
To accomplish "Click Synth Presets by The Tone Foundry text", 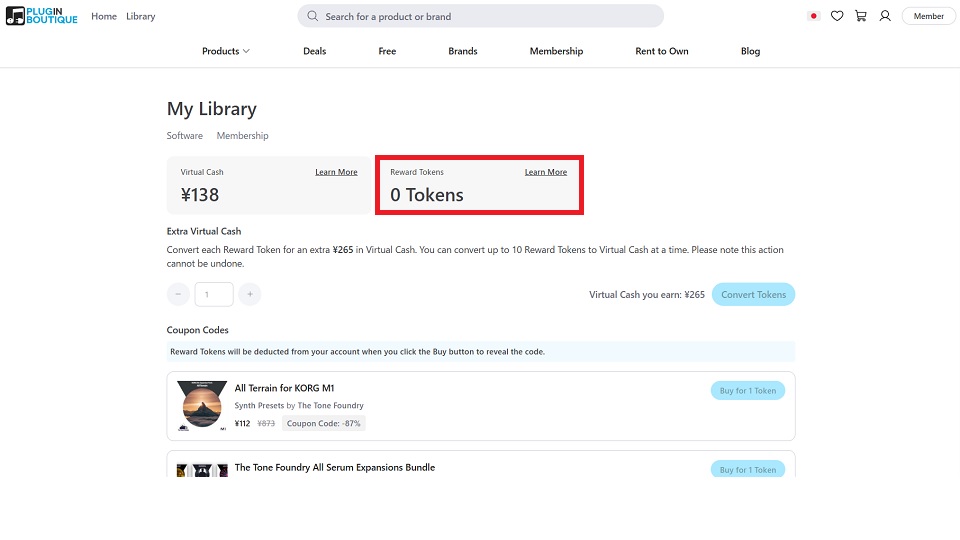I will [299, 405].
